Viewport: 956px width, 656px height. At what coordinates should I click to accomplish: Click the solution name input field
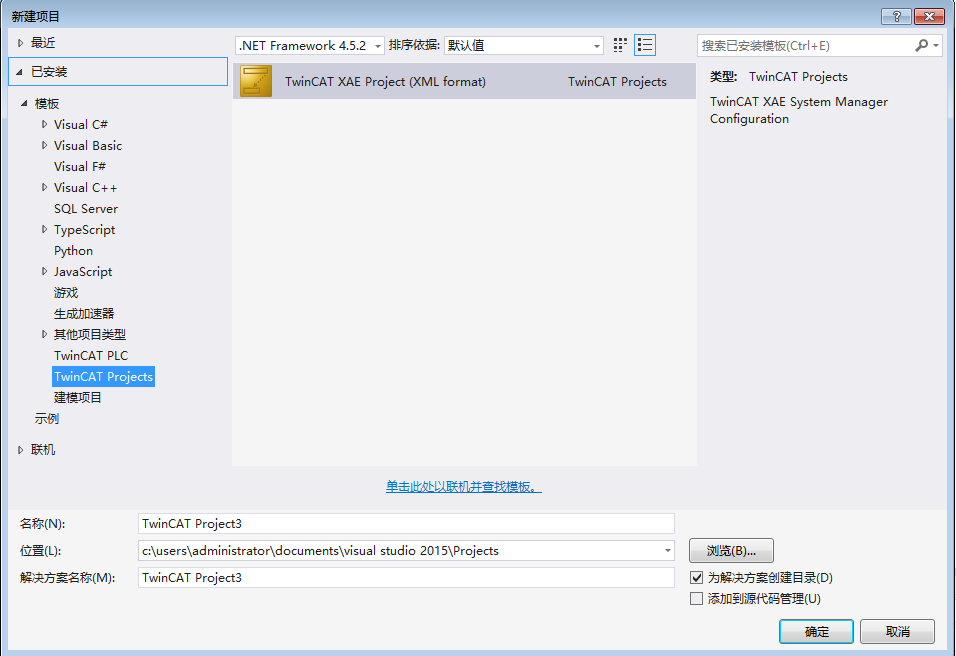(406, 577)
